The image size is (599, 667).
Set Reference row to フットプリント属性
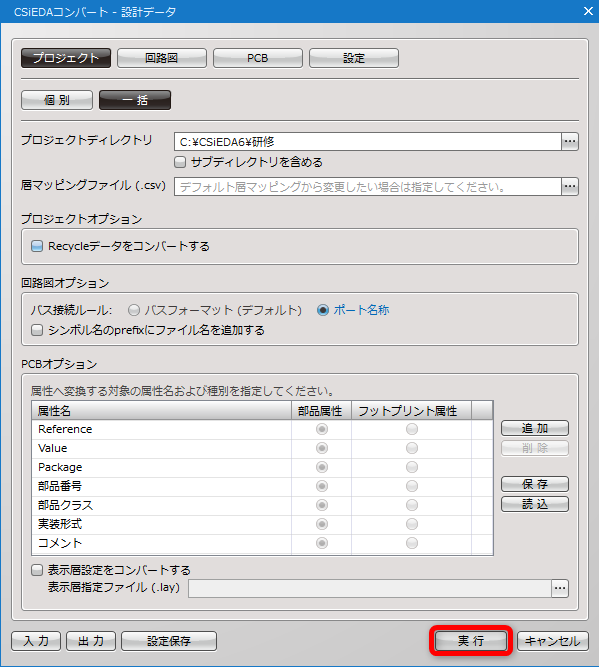[x=411, y=429]
